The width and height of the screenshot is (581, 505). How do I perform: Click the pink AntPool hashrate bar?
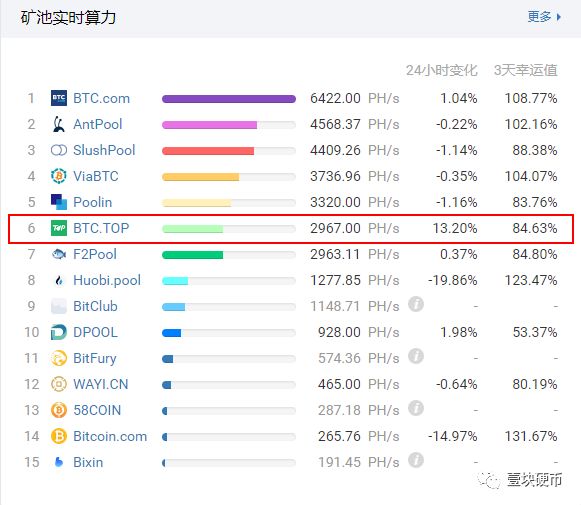point(210,125)
